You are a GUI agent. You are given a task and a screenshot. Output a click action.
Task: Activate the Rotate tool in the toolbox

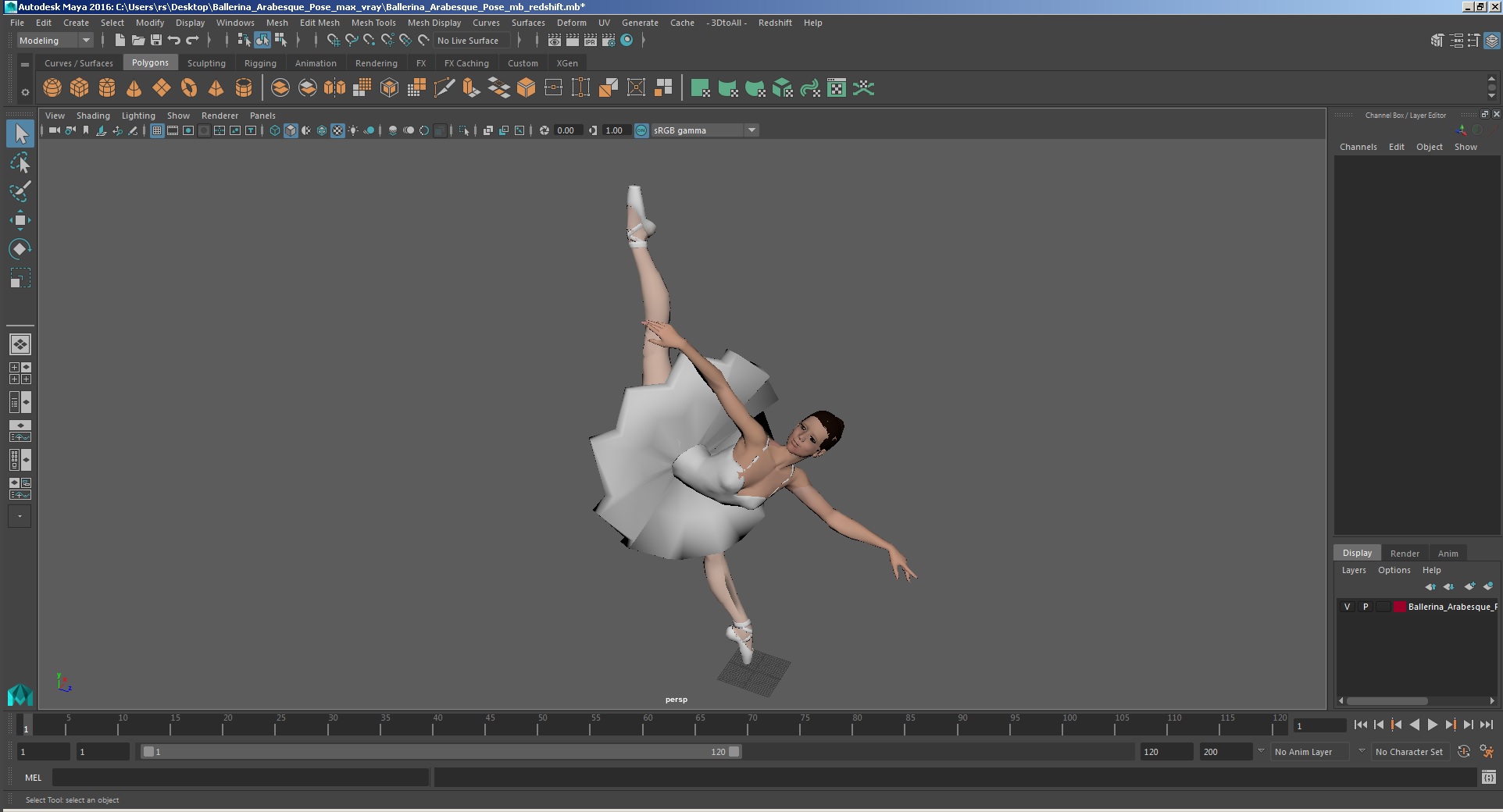[20, 249]
